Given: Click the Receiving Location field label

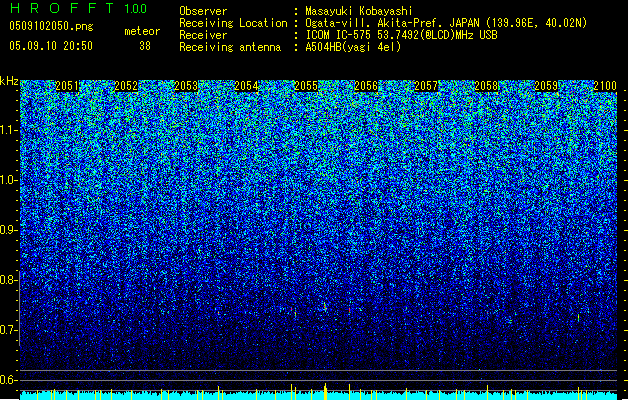Looking at the screenshot, I should pyautogui.click(x=233, y=23).
